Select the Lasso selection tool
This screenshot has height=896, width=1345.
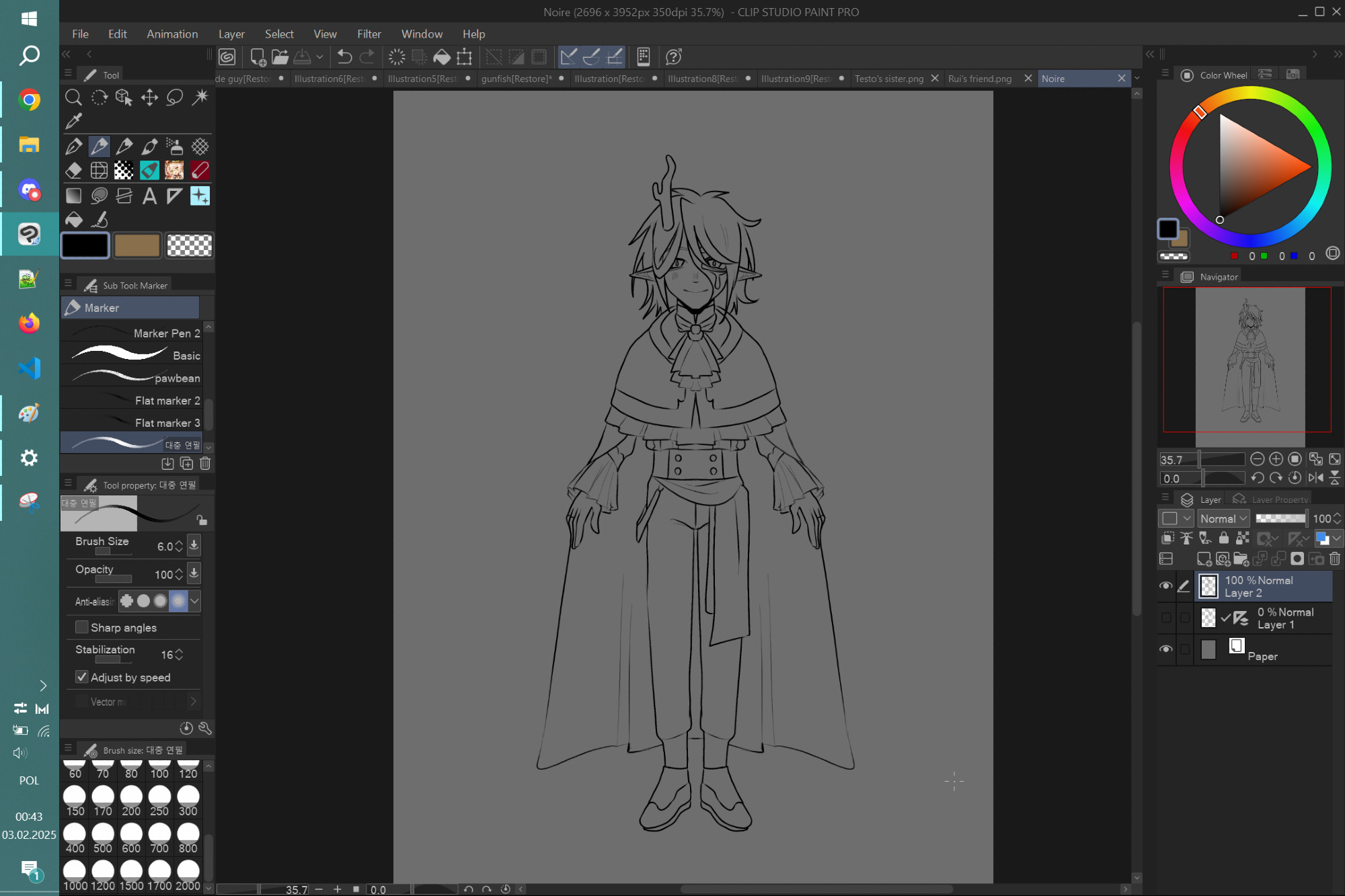point(175,97)
